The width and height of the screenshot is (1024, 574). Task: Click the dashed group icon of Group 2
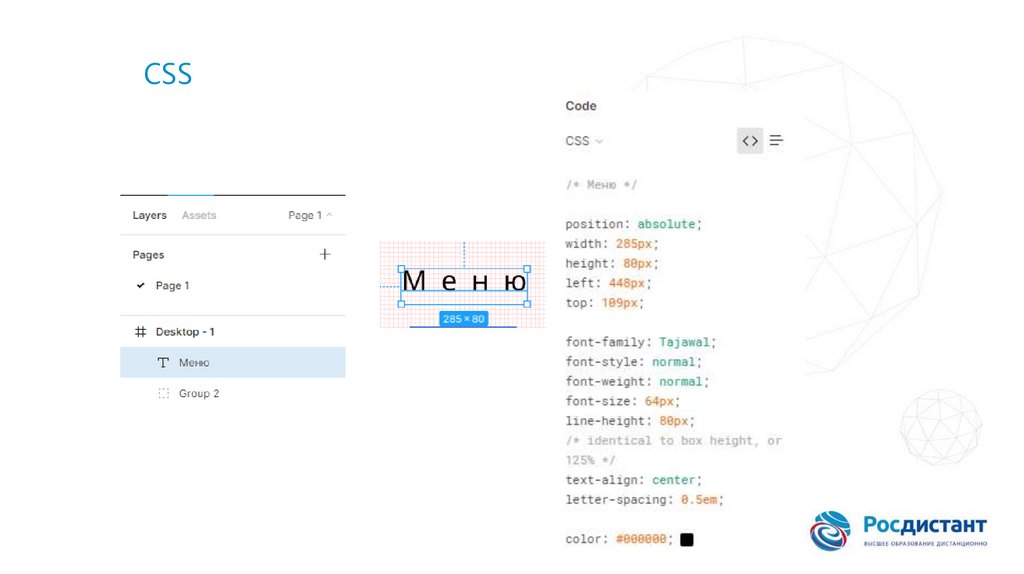pos(164,394)
